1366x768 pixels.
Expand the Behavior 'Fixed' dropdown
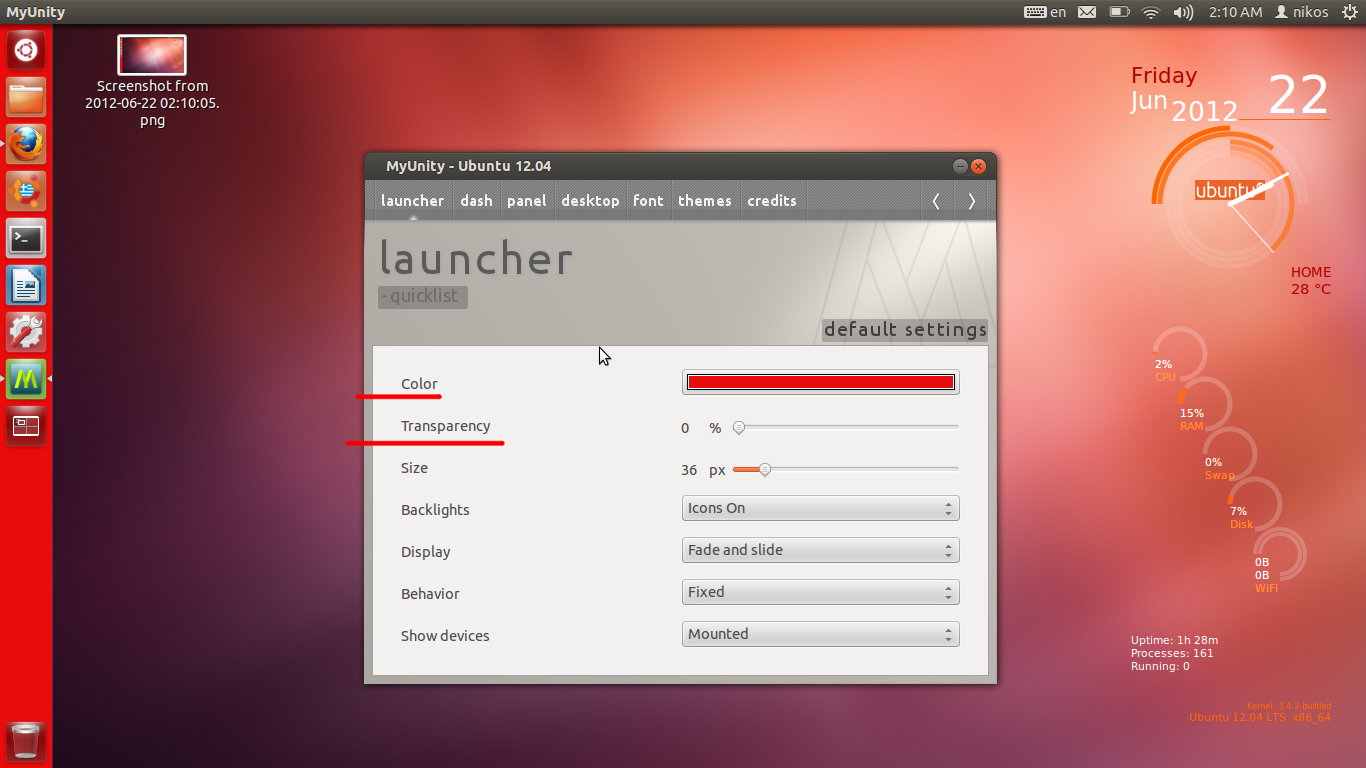point(820,592)
